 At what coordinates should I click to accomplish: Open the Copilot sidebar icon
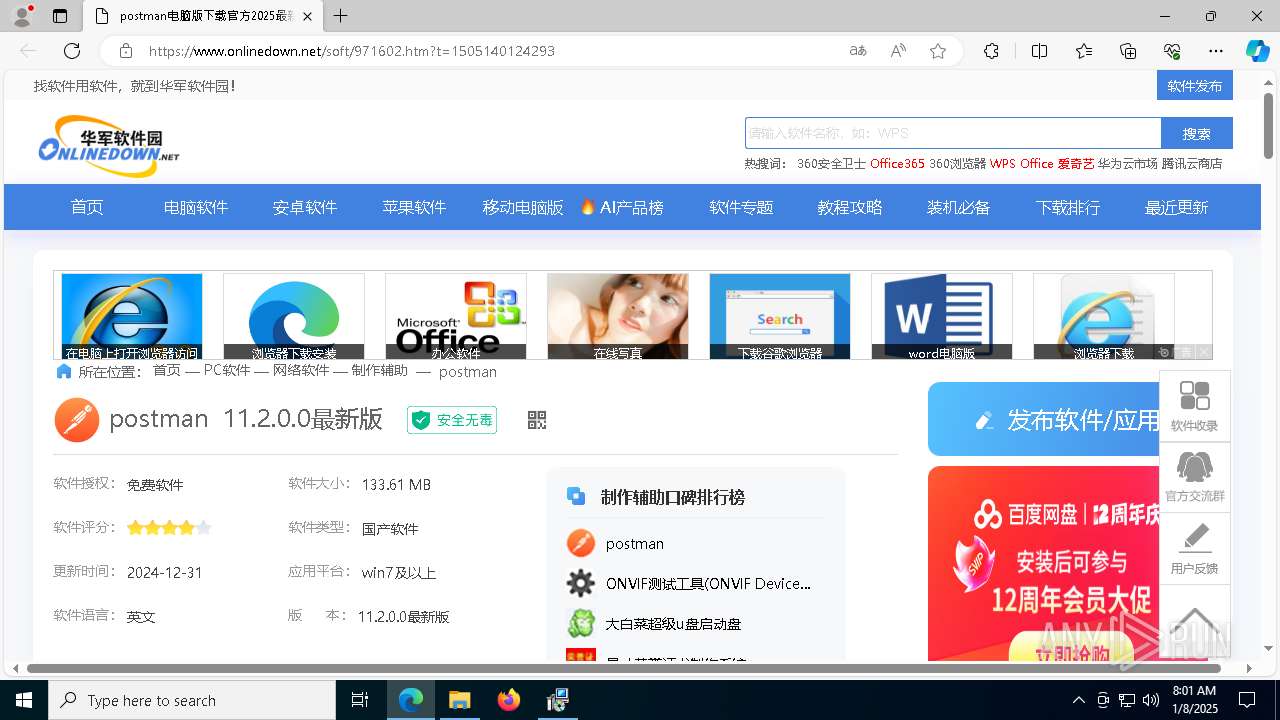pyautogui.click(x=1257, y=51)
